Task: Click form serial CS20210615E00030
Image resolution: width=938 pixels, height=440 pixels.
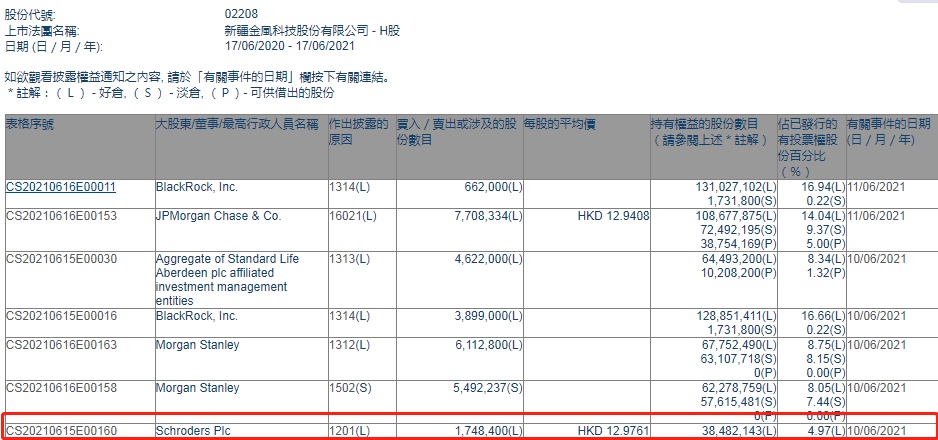Action: point(61,259)
